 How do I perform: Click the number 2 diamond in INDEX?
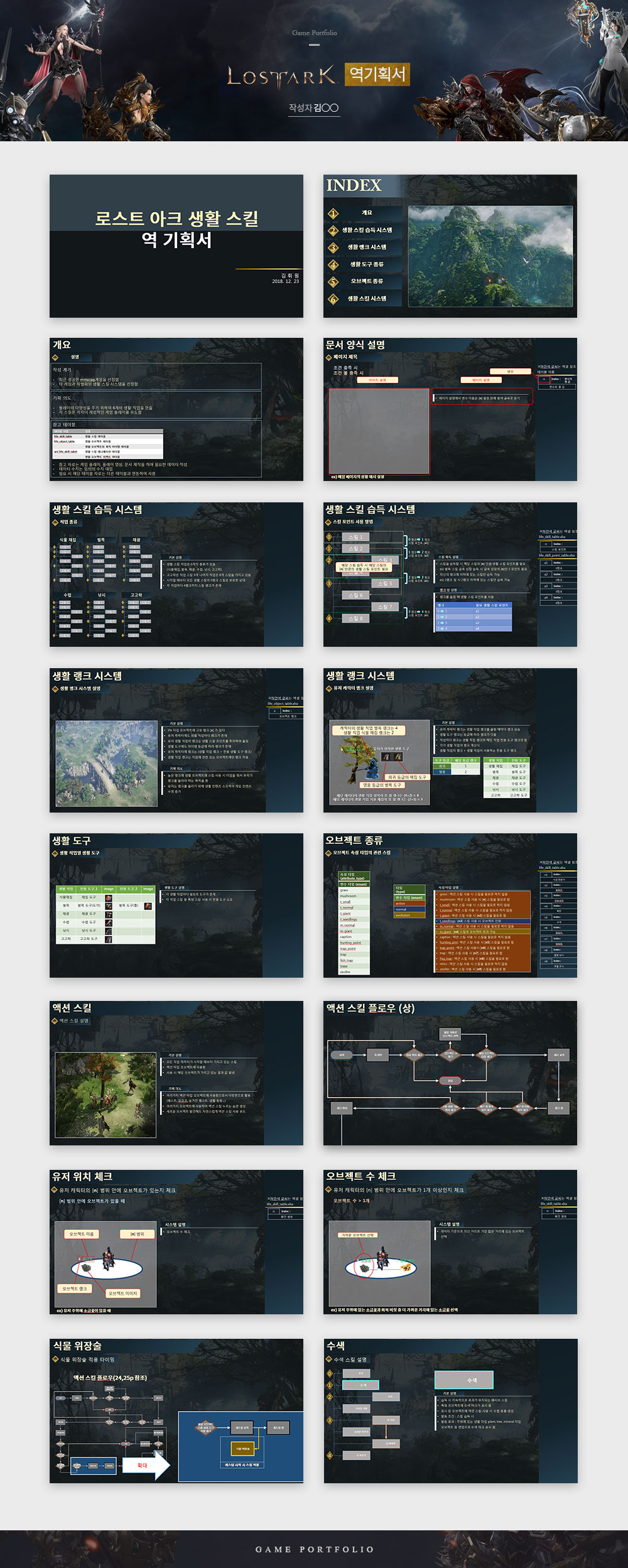click(333, 230)
